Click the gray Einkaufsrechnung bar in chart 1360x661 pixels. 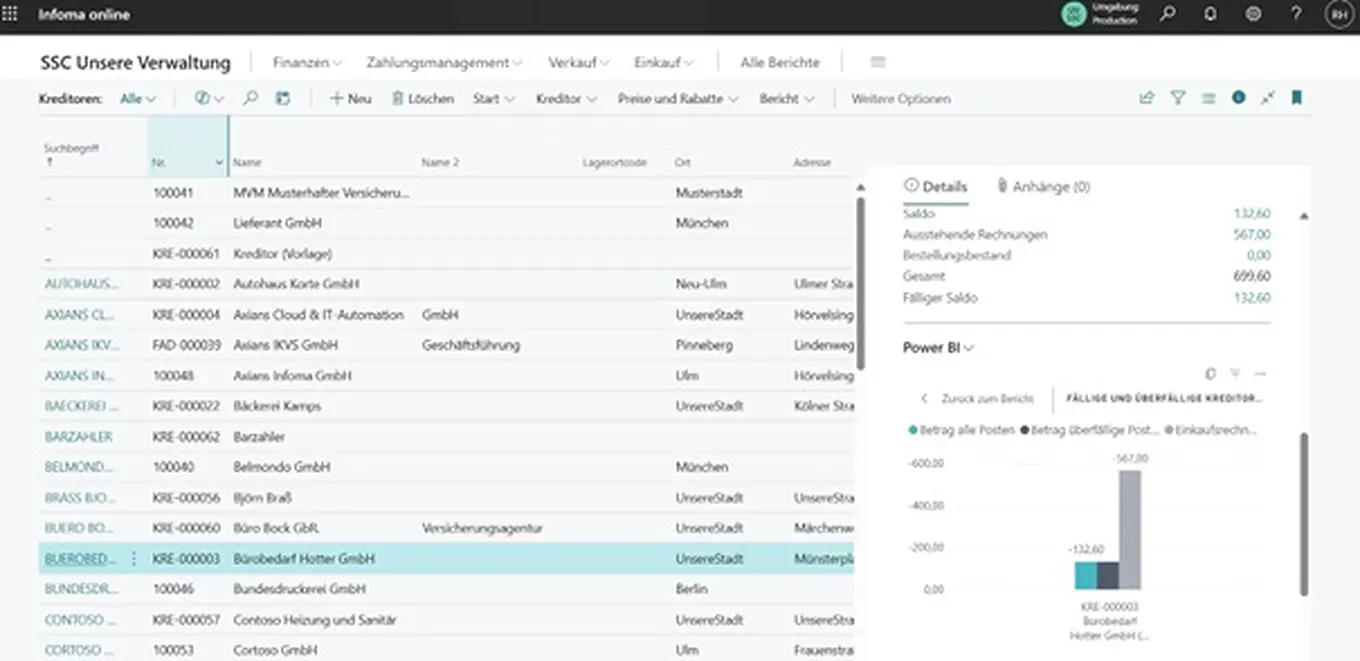(x=1129, y=529)
